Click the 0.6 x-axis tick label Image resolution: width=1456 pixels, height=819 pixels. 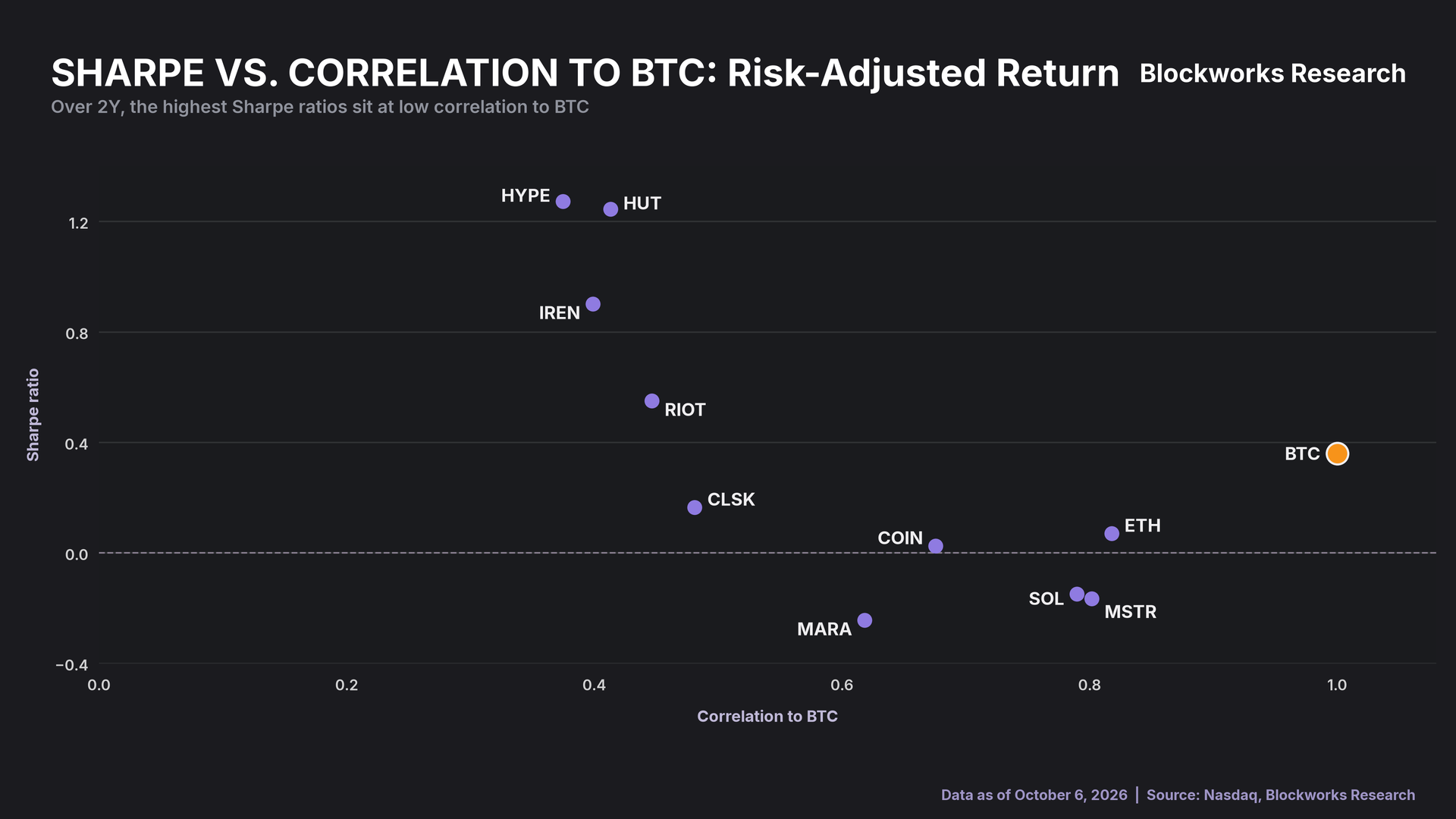tap(842, 686)
